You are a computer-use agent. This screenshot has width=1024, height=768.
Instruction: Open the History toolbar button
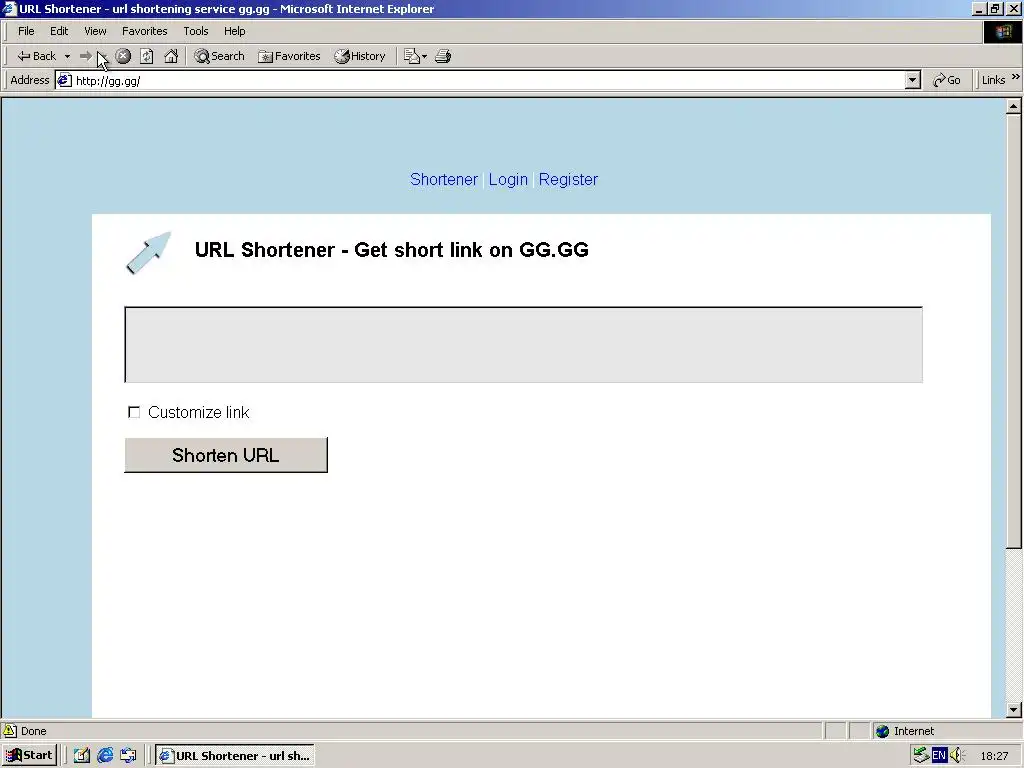[360, 56]
